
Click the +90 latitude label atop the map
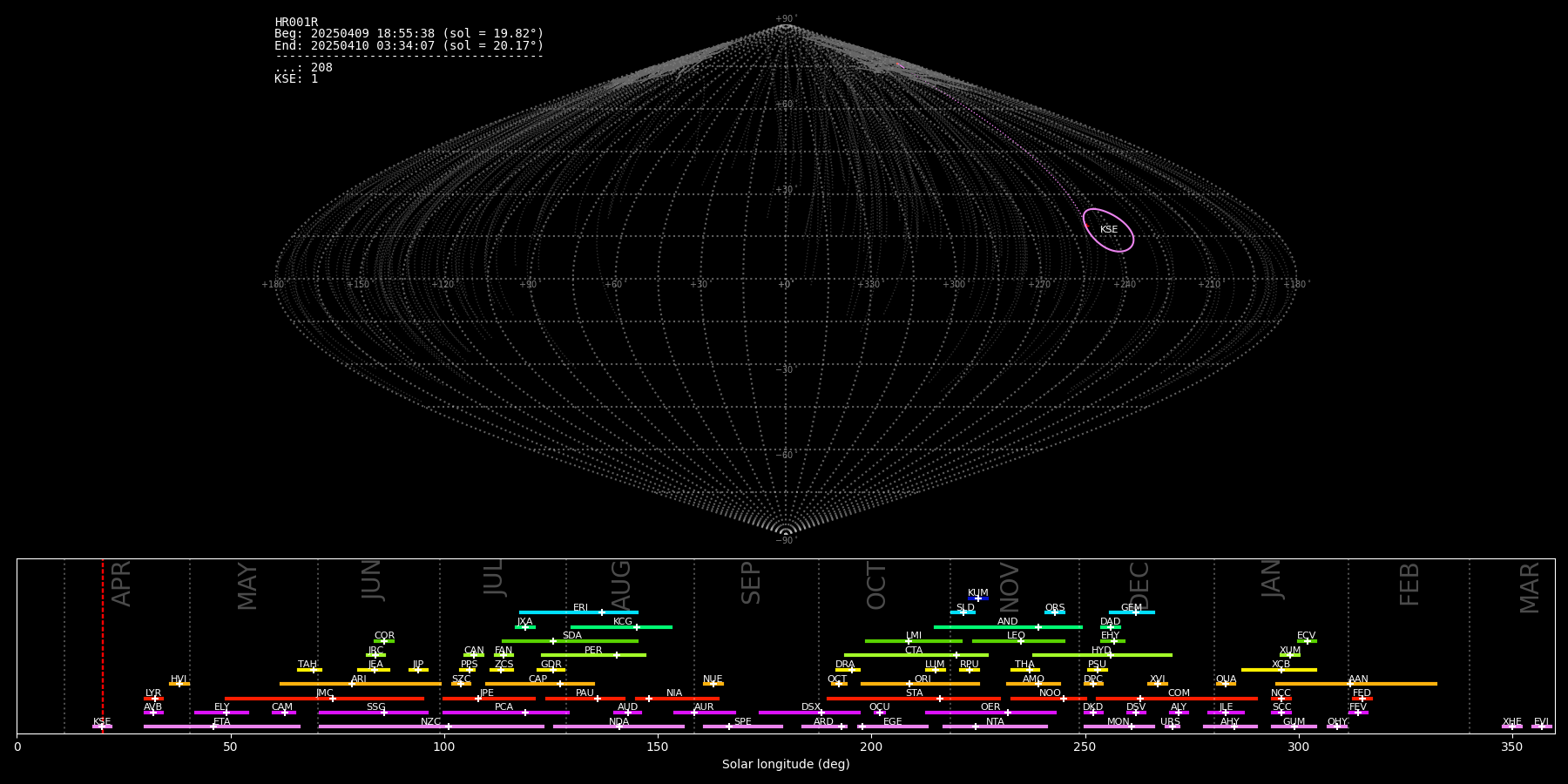click(785, 19)
